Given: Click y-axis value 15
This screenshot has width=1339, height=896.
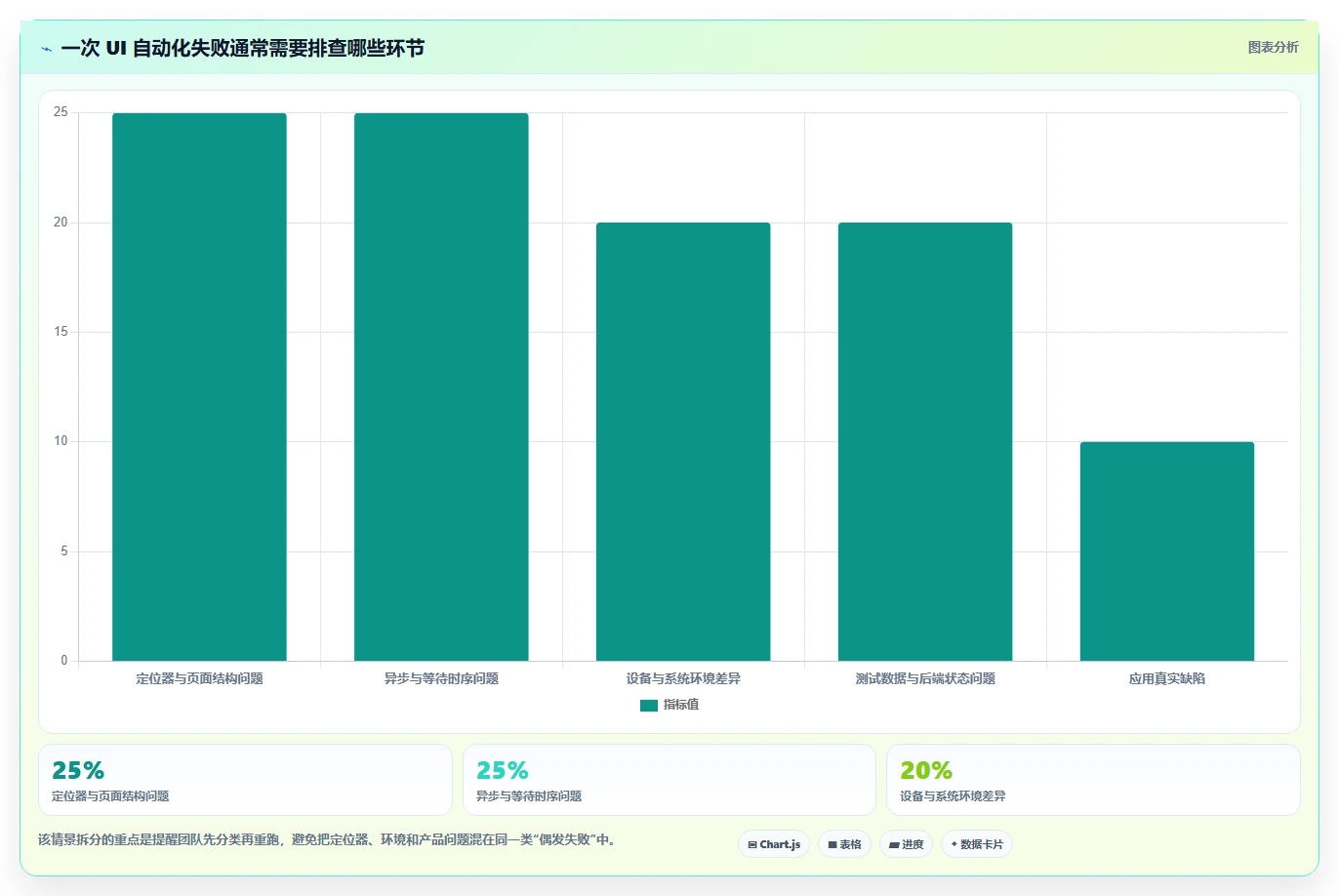Looking at the screenshot, I should pyautogui.click(x=61, y=332).
